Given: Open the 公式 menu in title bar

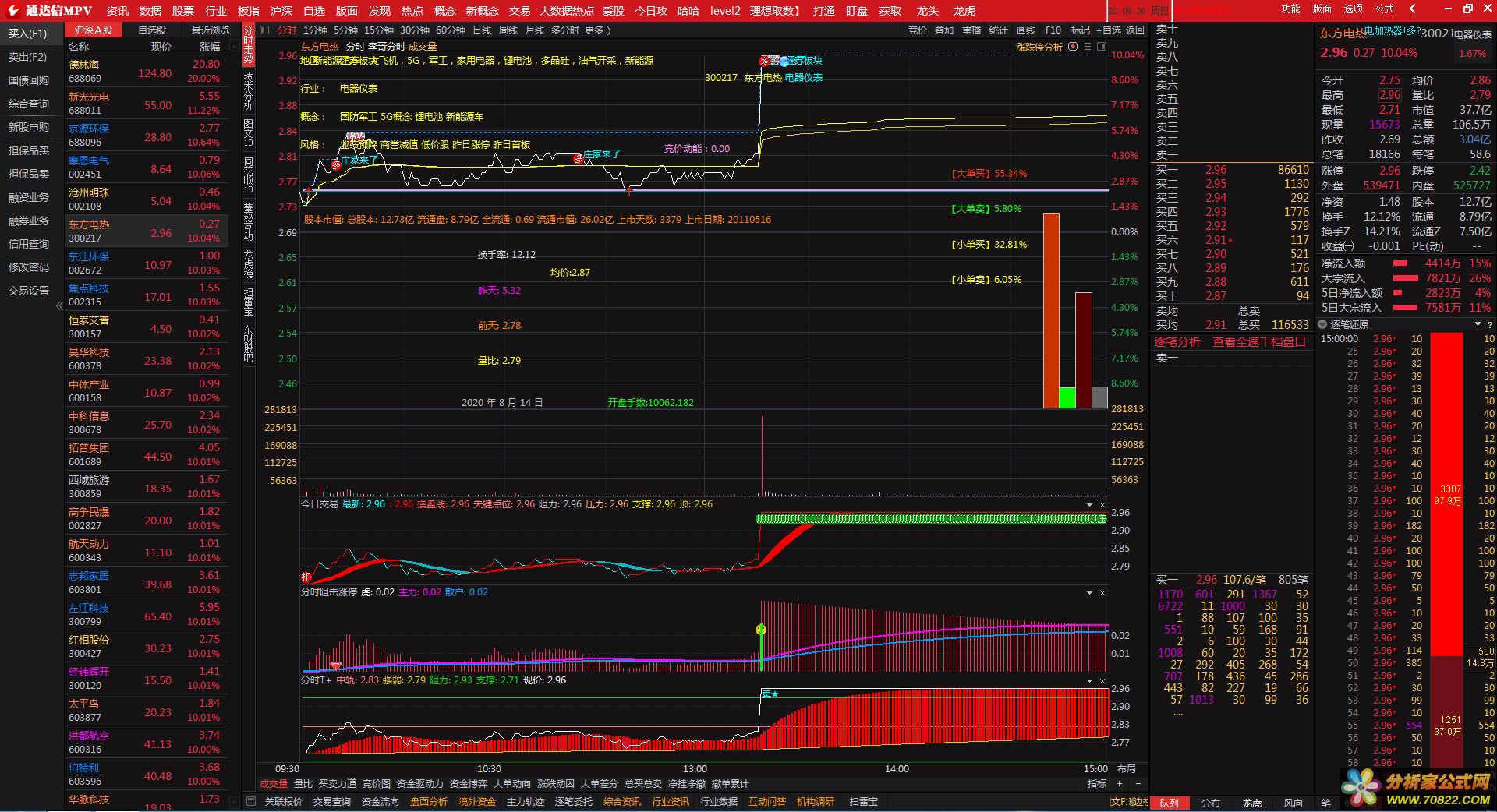Looking at the screenshot, I should [1384, 9].
